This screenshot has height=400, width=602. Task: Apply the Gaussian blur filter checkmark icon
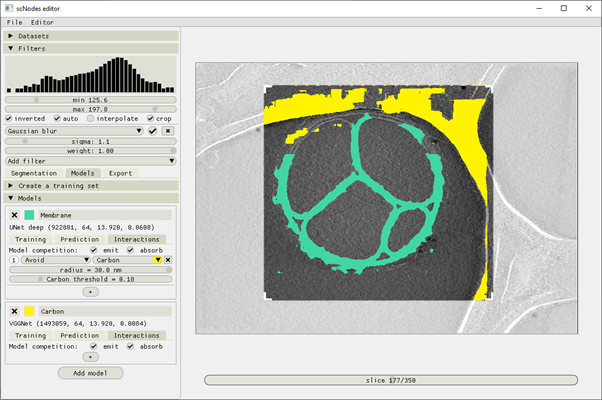[x=153, y=131]
